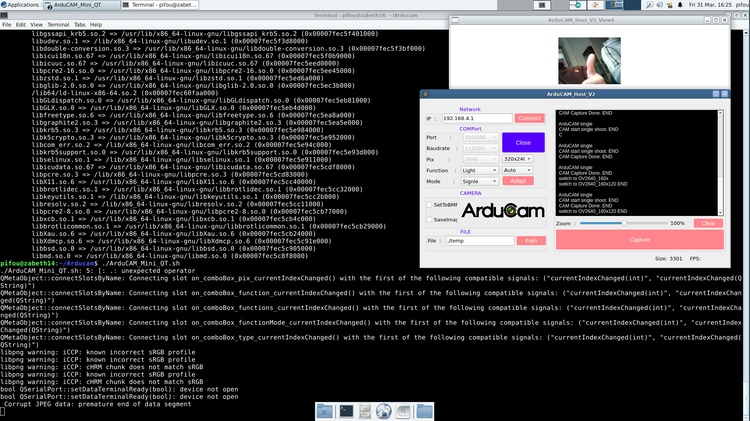The width and height of the screenshot is (750, 421).
Task: Select the third workspace with red icon
Action: click(596, 5)
